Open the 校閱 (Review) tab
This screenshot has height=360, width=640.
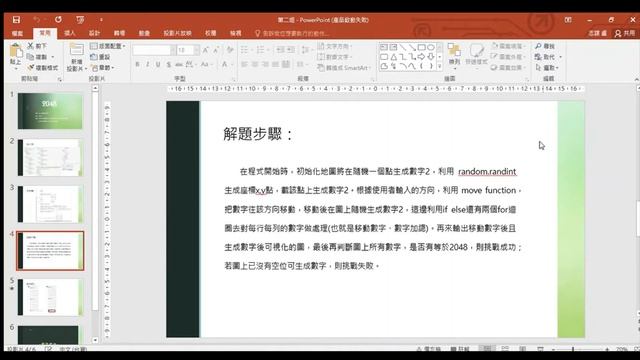(x=211, y=33)
